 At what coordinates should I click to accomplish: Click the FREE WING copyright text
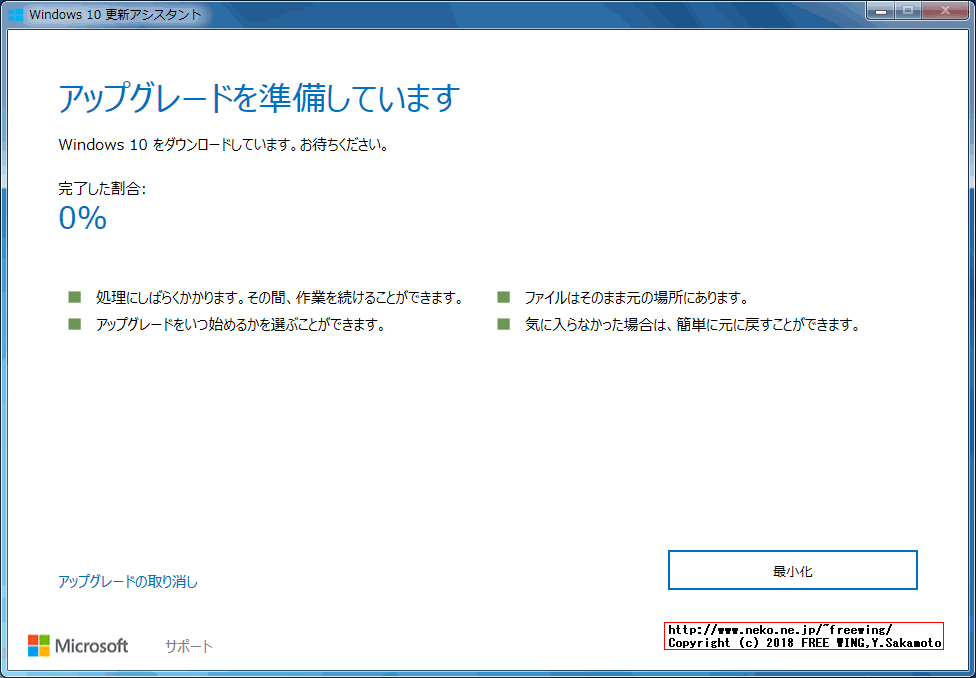click(x=802, y=644)
